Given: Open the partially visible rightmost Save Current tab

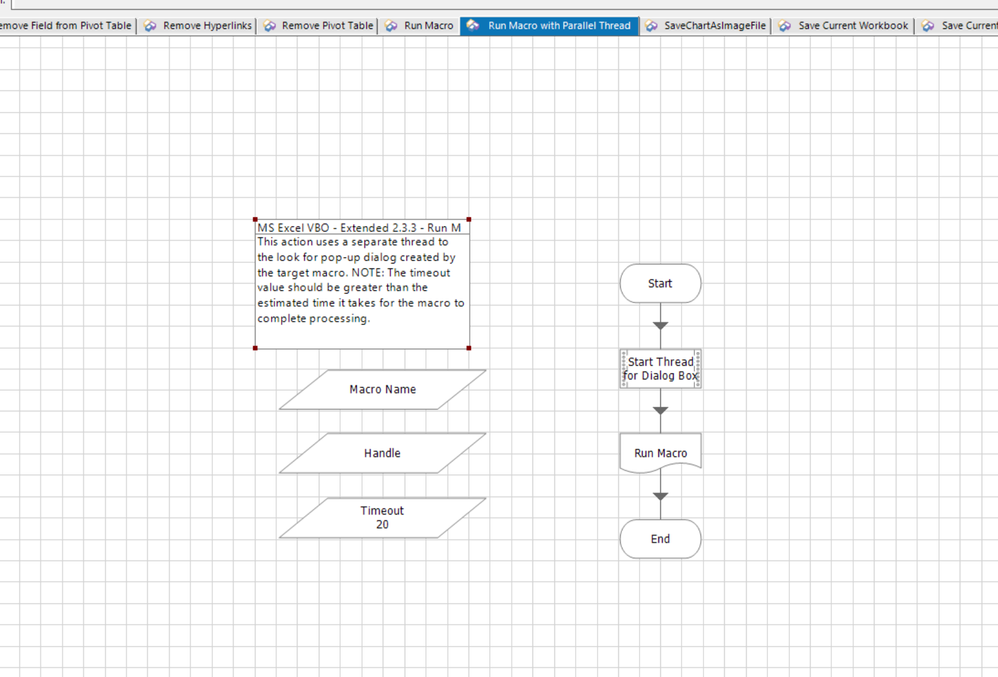Looking at the screenshot, I should tap(967, 26).
